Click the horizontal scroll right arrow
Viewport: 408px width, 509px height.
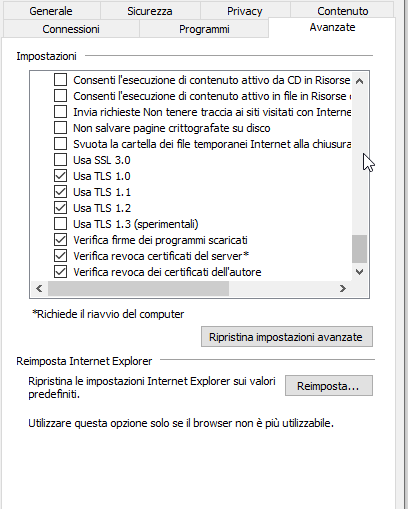[343, 288]
